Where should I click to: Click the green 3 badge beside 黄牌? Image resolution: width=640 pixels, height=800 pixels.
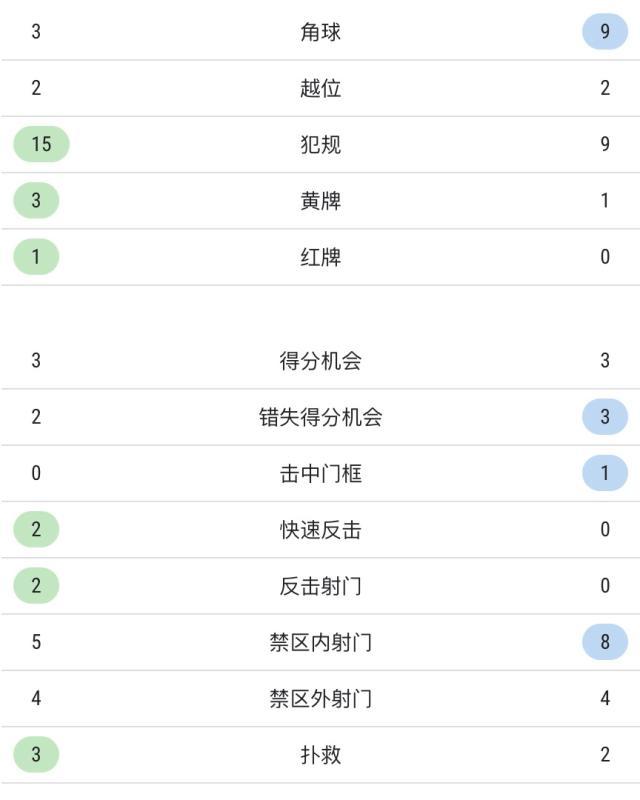(x=36, y=200)
